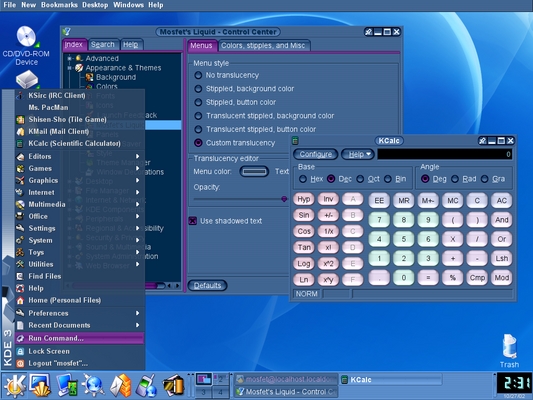
Task: Select No translucency menu style
Action: point(198,75)
